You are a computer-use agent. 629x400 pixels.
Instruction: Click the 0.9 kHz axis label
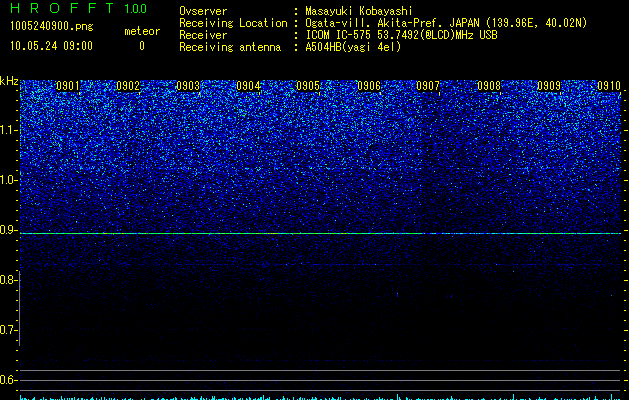[x=8, y=230]
